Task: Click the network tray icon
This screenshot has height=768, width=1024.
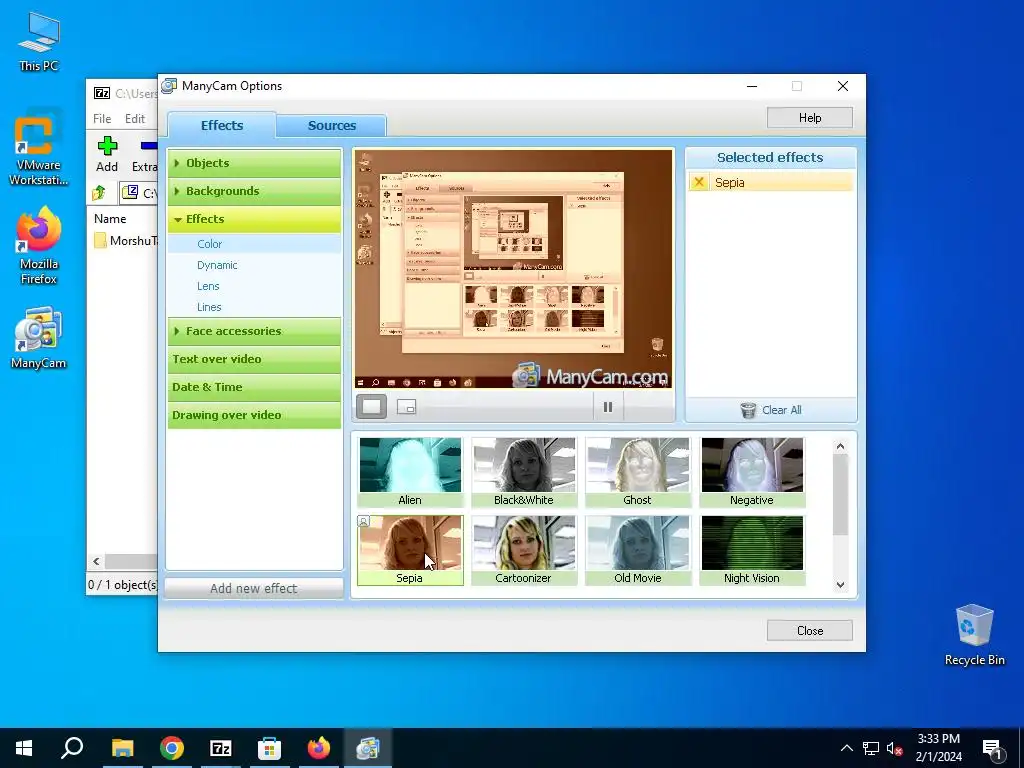Action: click(871, 748)
